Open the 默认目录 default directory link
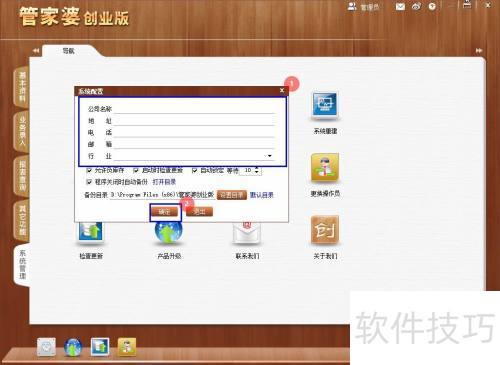The width and height of the screenshot is (500, 365). [x=262, y=195]
